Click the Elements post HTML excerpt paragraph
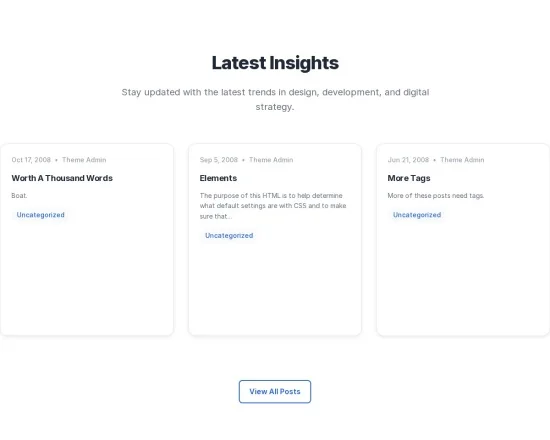550x440 pixels. 273,206
